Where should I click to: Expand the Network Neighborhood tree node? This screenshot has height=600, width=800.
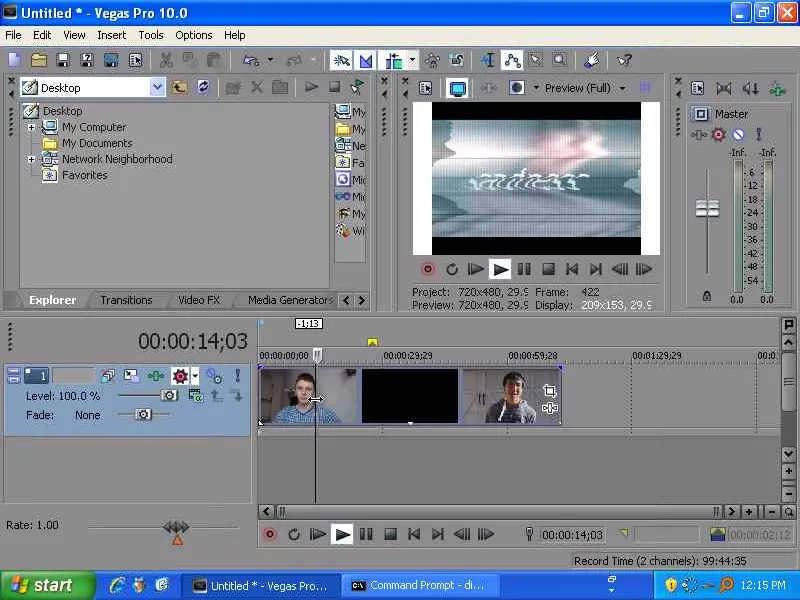(32, 159)
